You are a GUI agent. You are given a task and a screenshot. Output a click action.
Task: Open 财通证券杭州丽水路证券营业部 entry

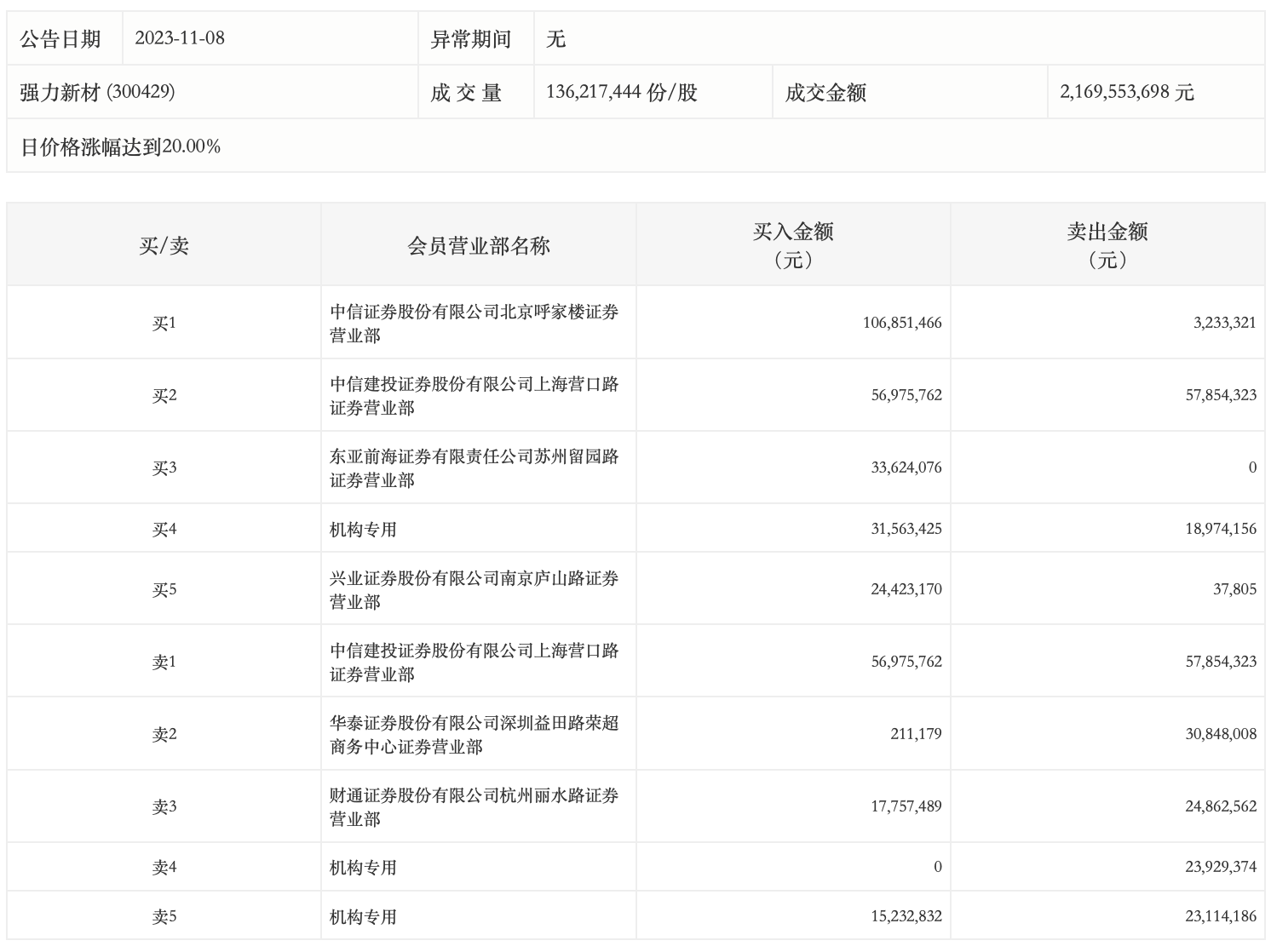pyautogui.click(x=474, y=807)
